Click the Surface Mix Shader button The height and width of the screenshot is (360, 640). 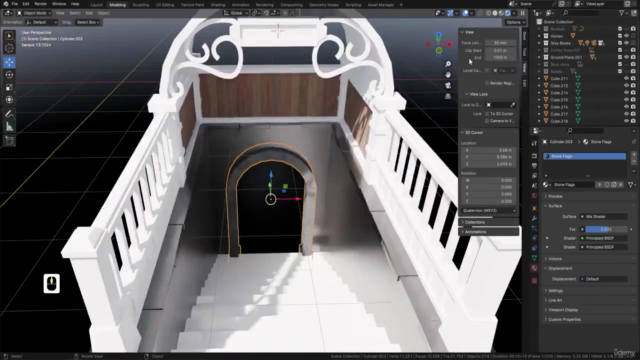pyautogui.click(x=604, y=217)
